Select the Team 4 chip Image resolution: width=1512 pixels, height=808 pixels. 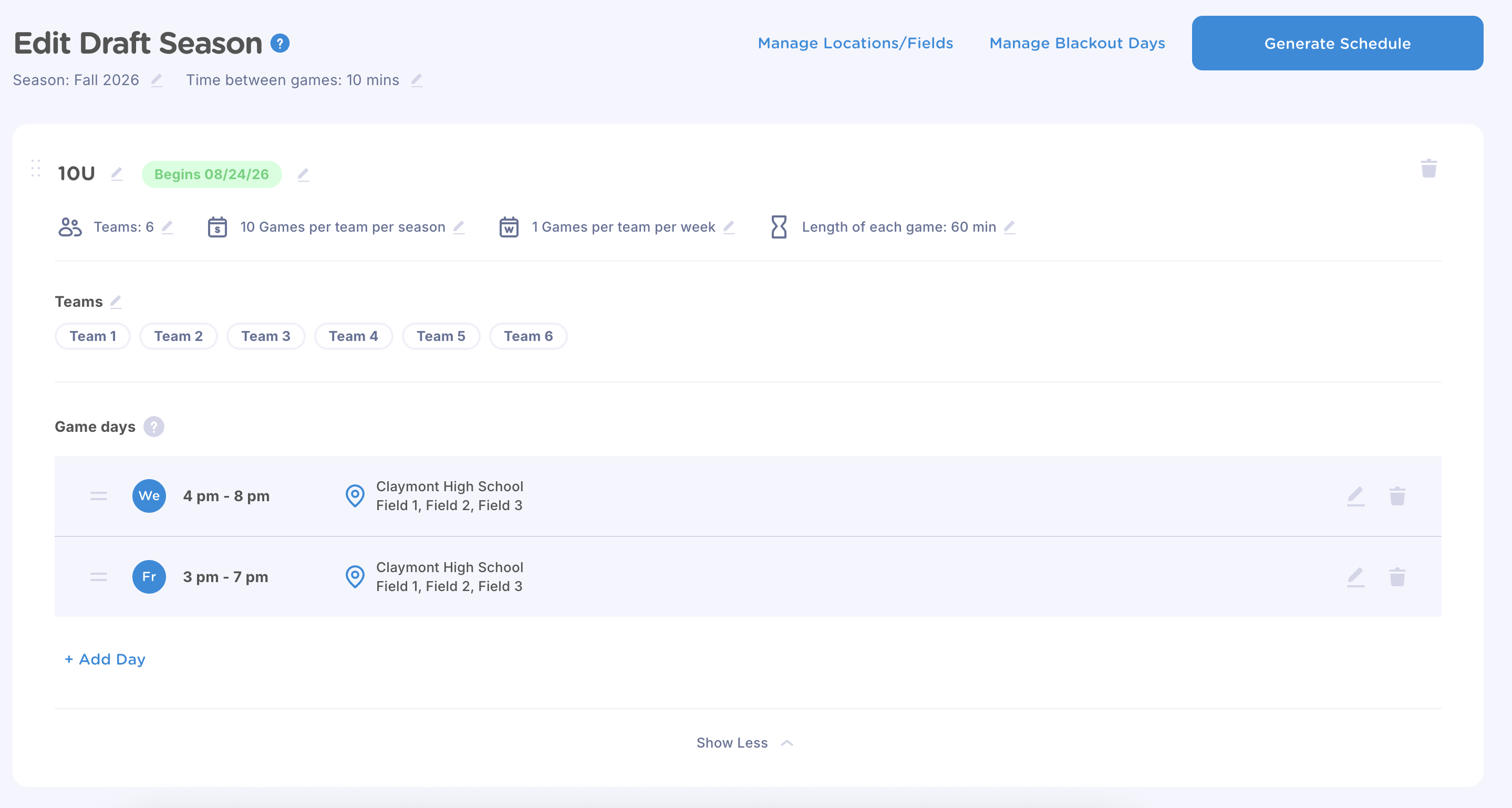(353, 336)
